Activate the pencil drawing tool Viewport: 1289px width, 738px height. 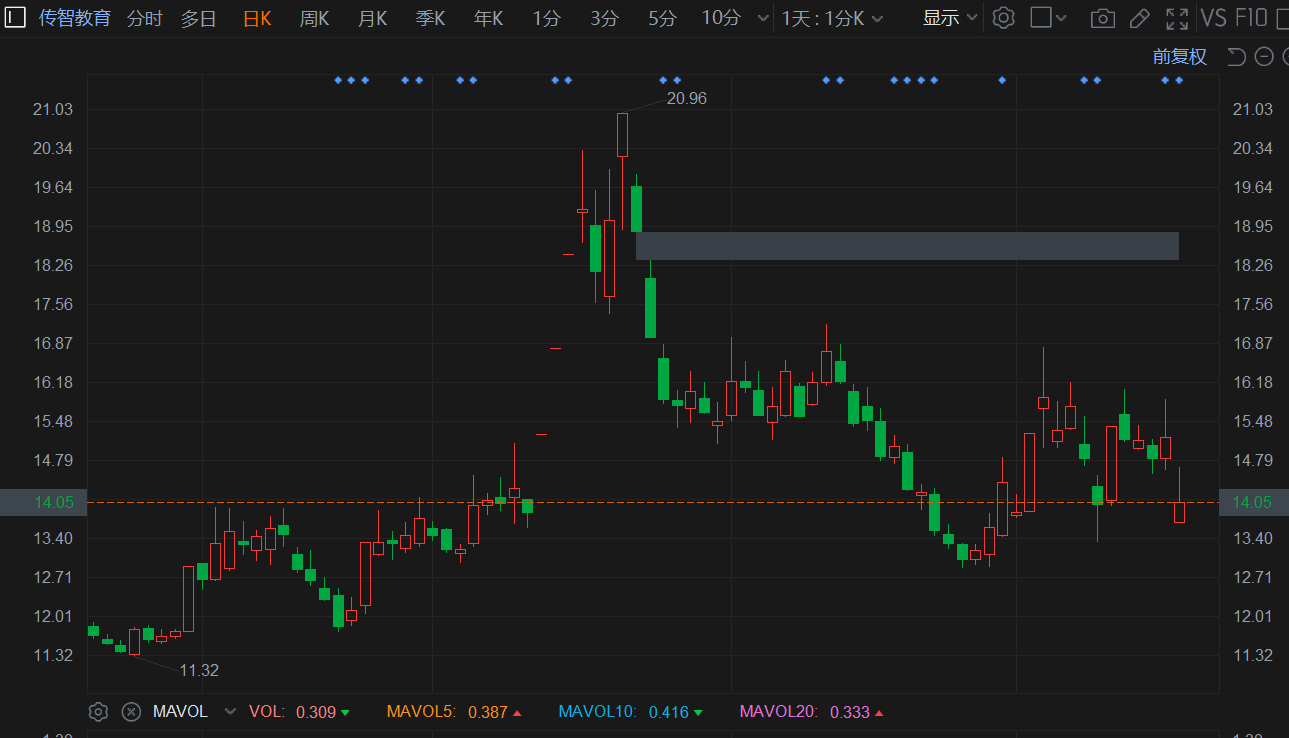coord(1139,18)
